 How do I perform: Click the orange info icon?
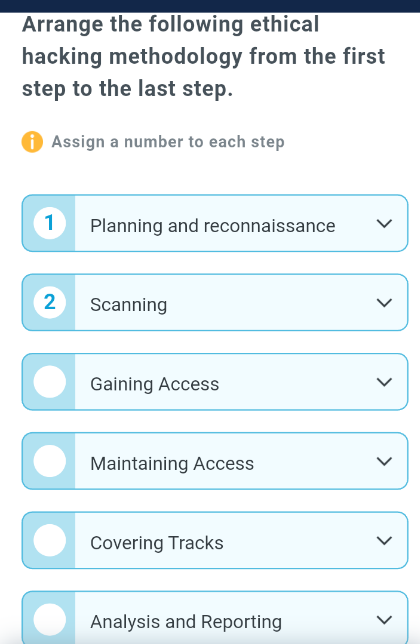pos(32,142)
